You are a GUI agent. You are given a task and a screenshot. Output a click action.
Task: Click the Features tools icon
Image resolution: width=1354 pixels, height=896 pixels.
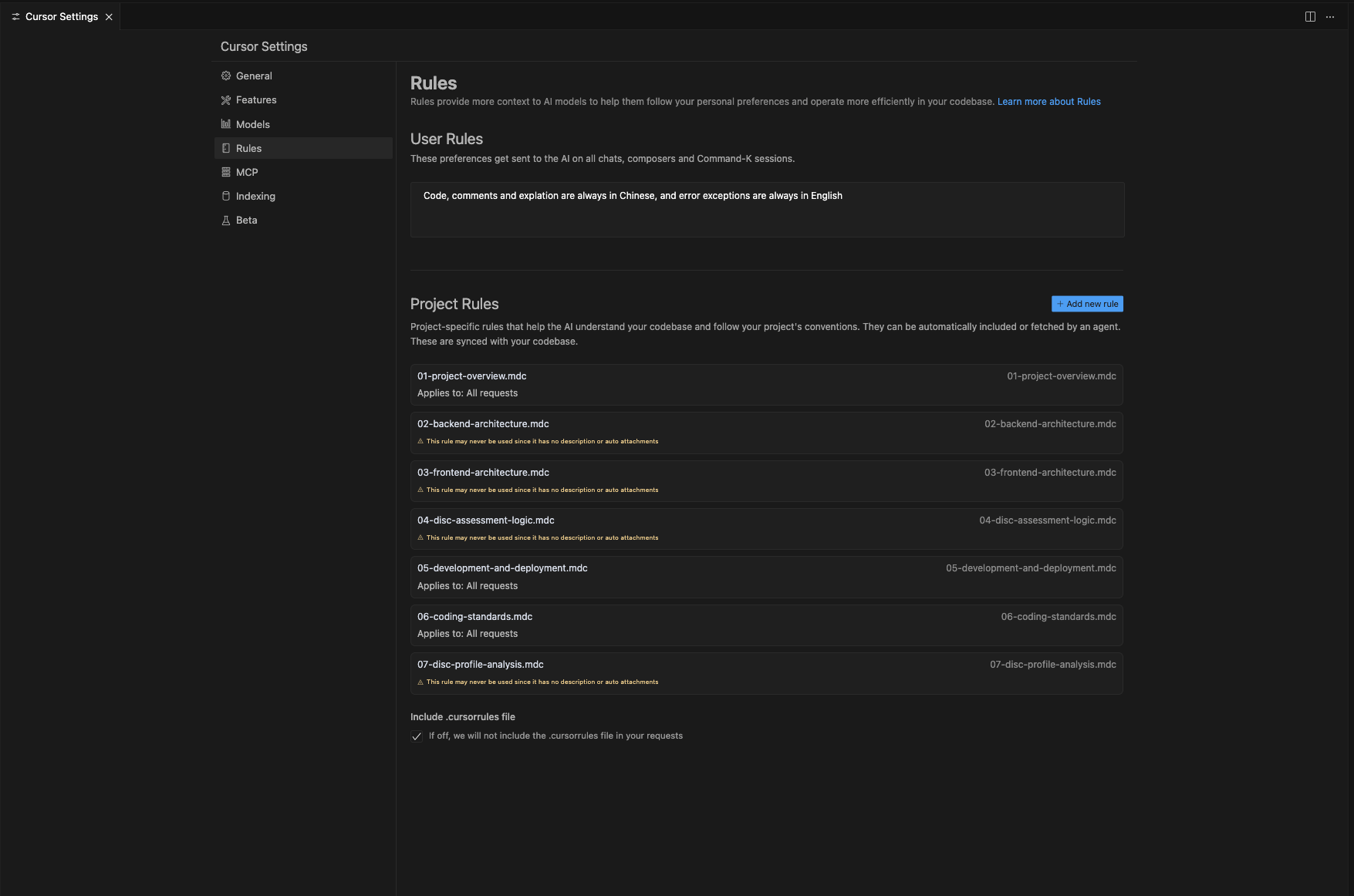(226, 100)
